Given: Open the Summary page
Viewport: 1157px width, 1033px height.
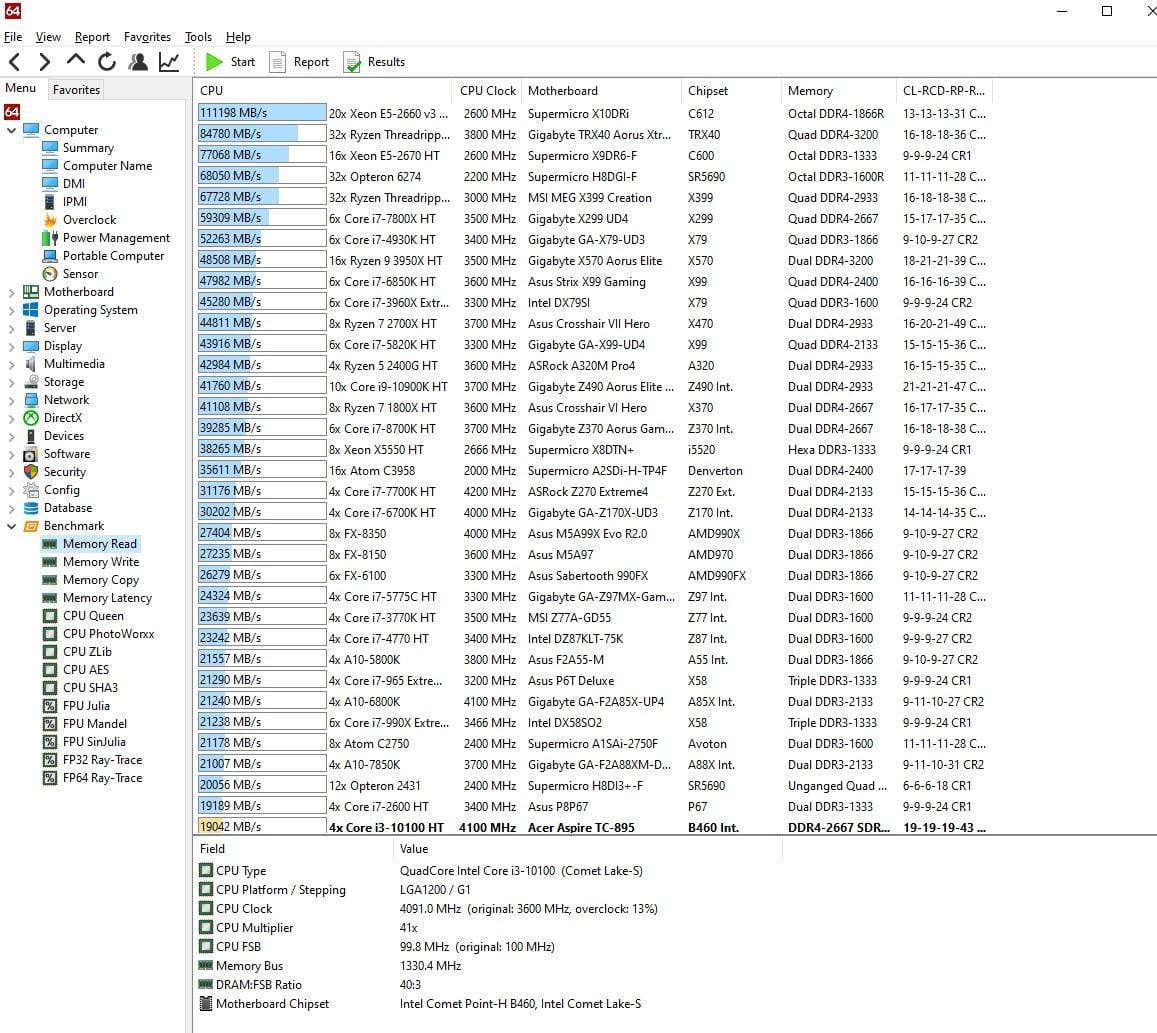Looking at the screenshot, I should pos(88,148).
